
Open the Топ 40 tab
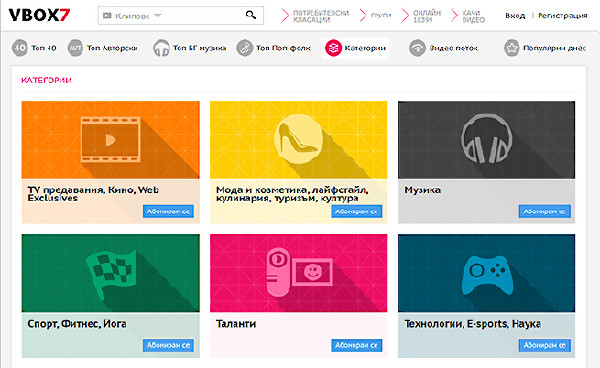[44, 48]
